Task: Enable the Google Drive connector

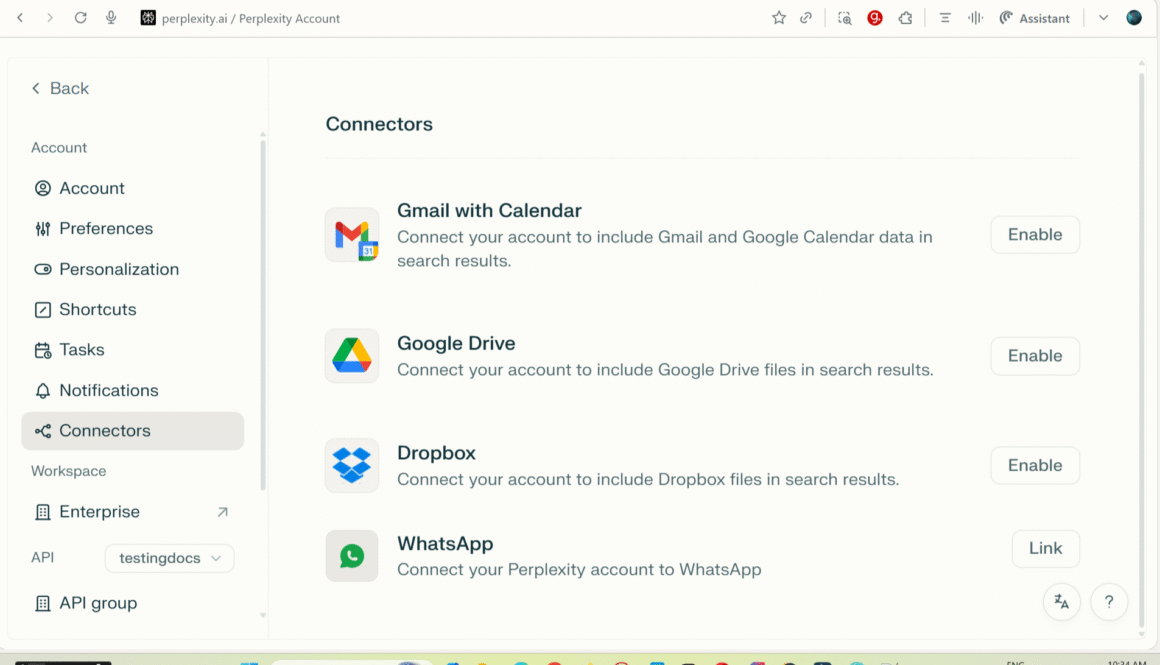Action: (x=1034, y=356)
